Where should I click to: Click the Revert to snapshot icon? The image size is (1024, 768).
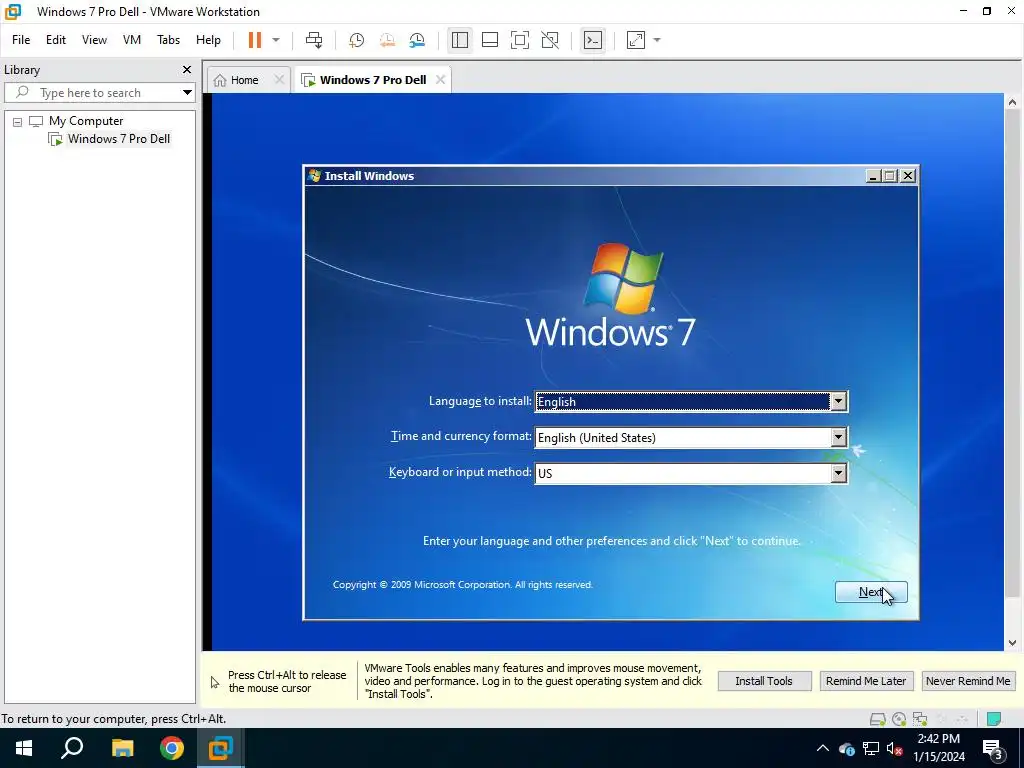point(387,40)
